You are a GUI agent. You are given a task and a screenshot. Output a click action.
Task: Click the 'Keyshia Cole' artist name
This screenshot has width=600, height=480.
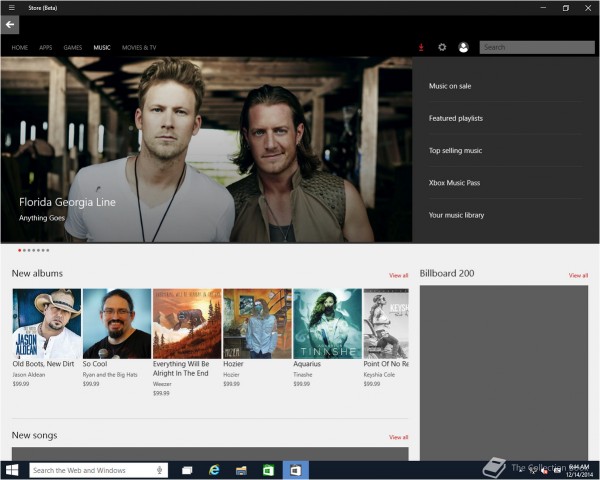(379, 375)
